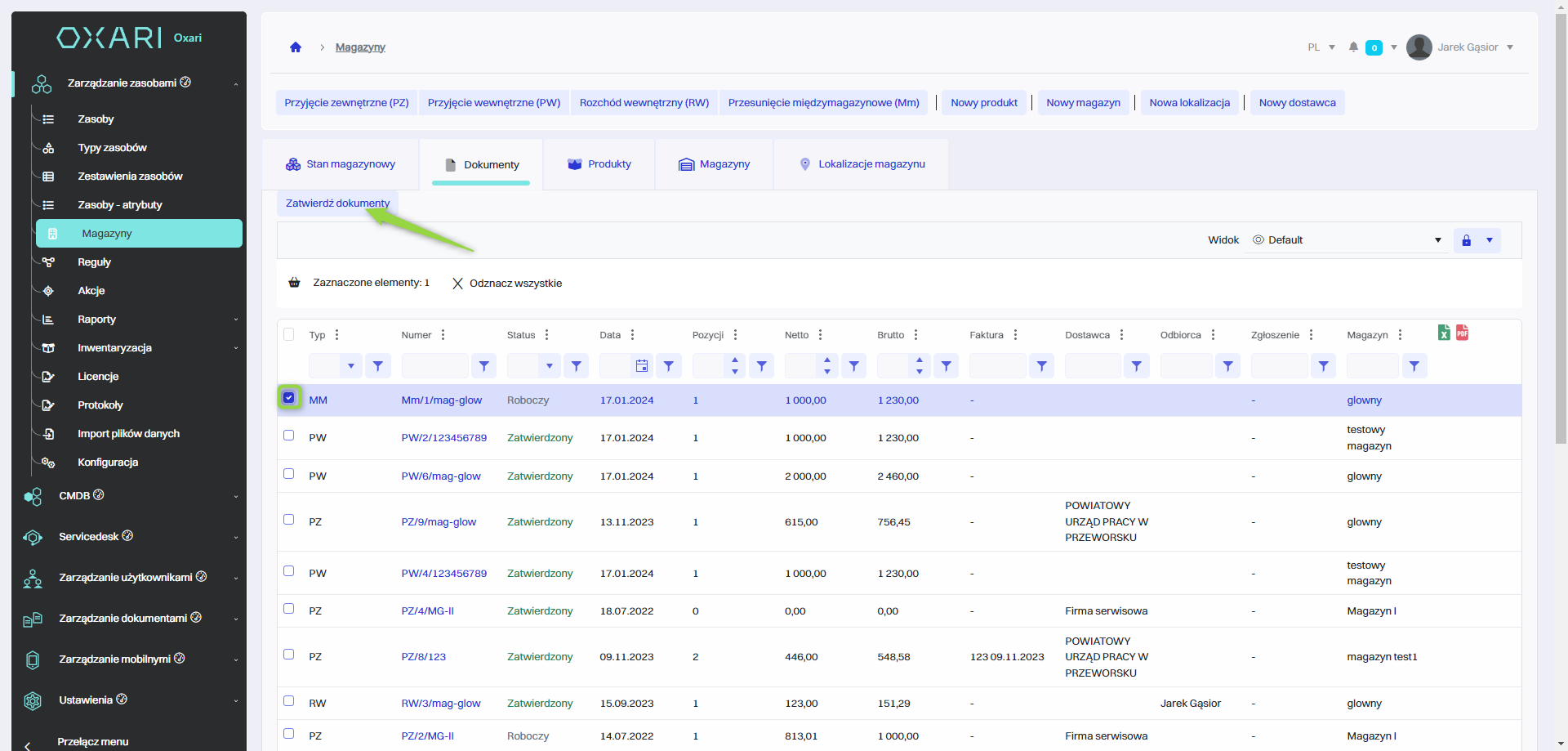Open the calendar picker in Data filter

click(642, 366)
